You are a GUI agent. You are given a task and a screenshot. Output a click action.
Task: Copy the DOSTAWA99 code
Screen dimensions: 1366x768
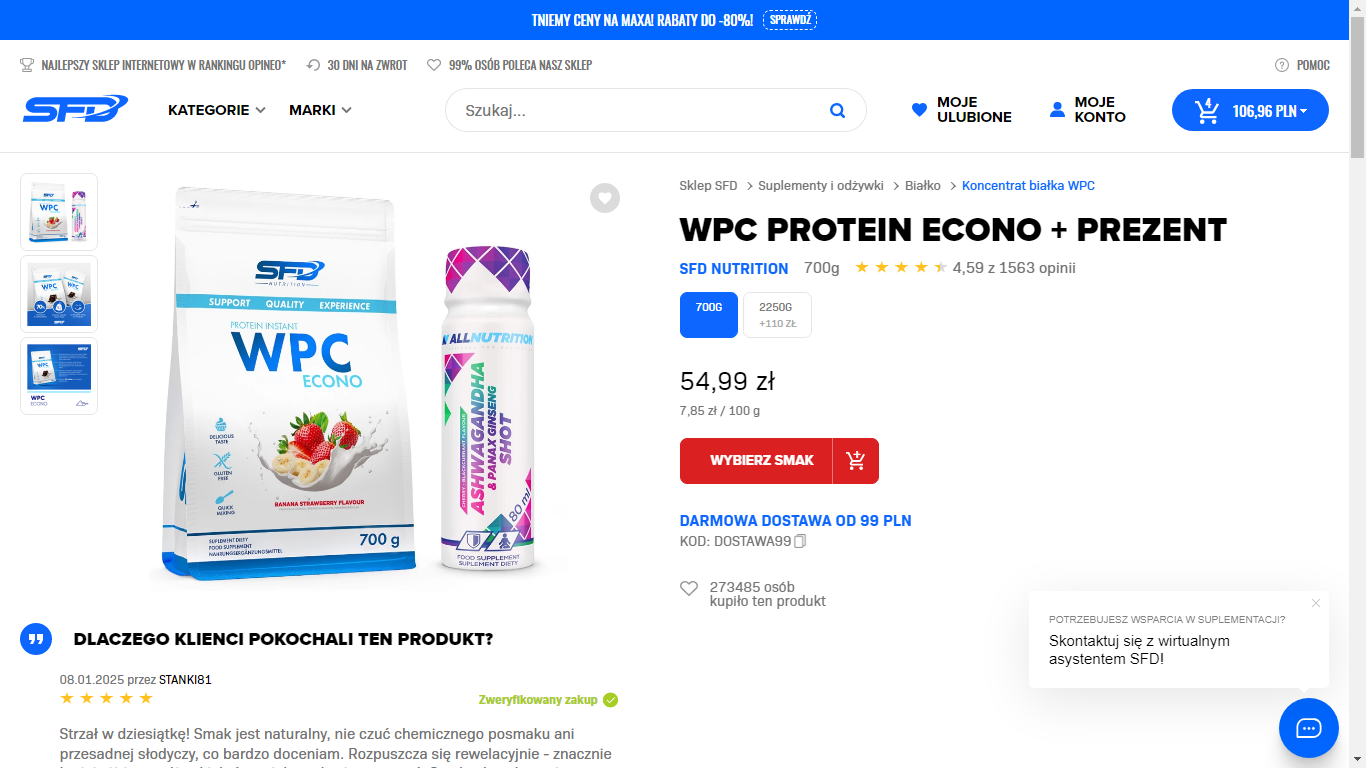coord(800,541)
